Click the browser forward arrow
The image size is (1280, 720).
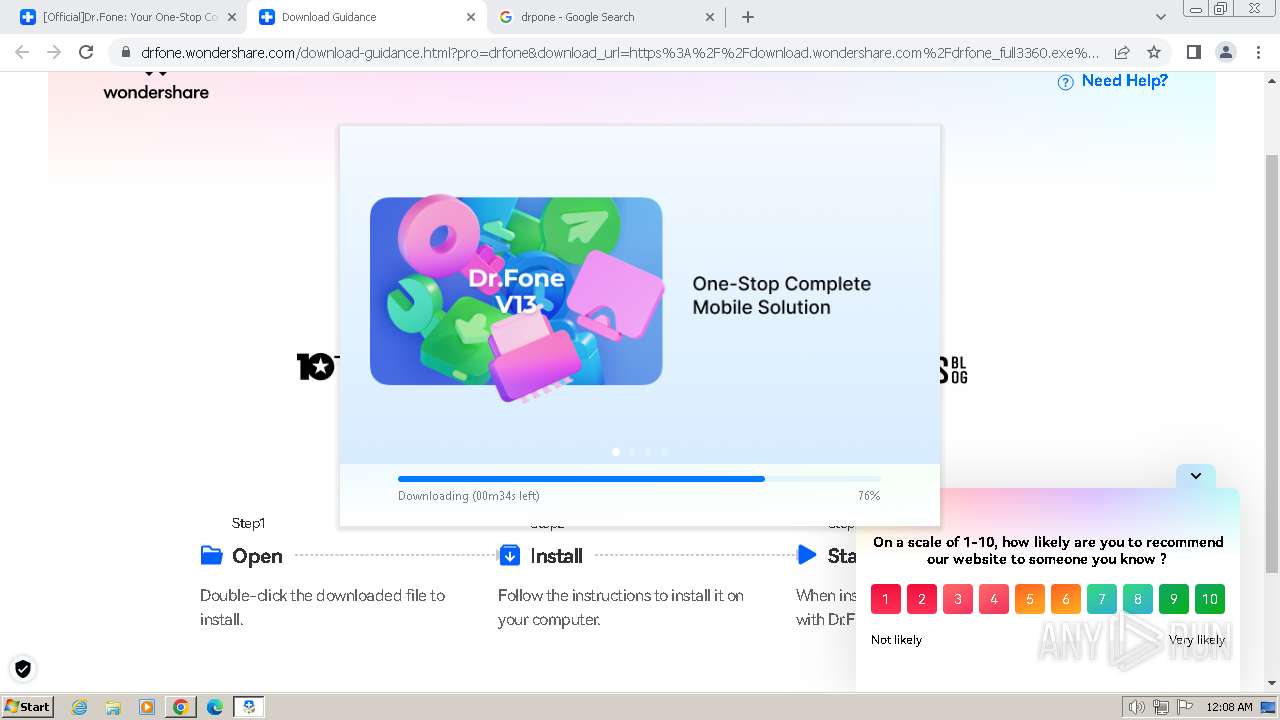[x=54, y=53]
